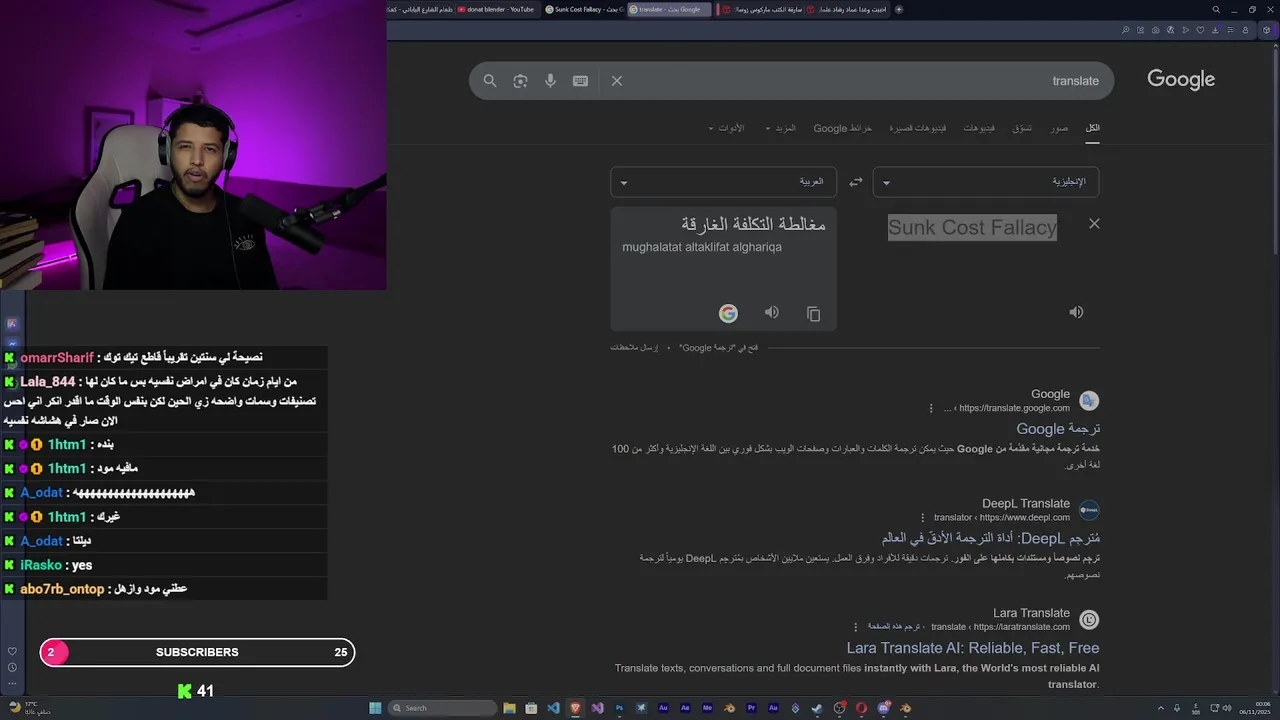Swap the translation languages
The width and height of the screenshot is (1280, 720).
click(x=856, y=182)
